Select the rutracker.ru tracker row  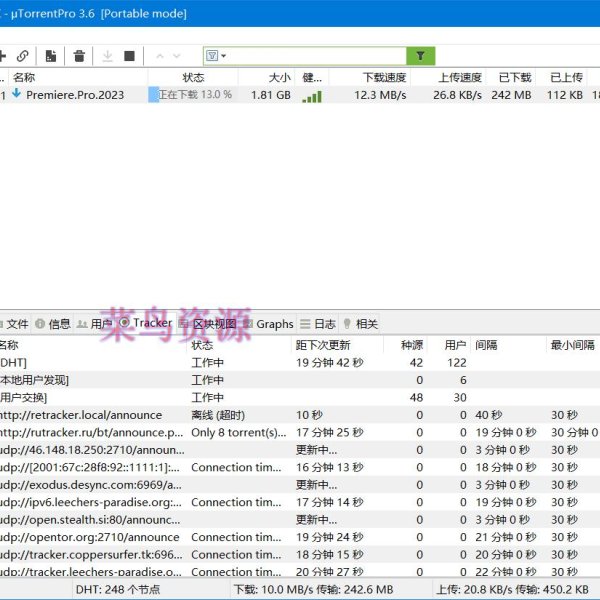point(300,432)
